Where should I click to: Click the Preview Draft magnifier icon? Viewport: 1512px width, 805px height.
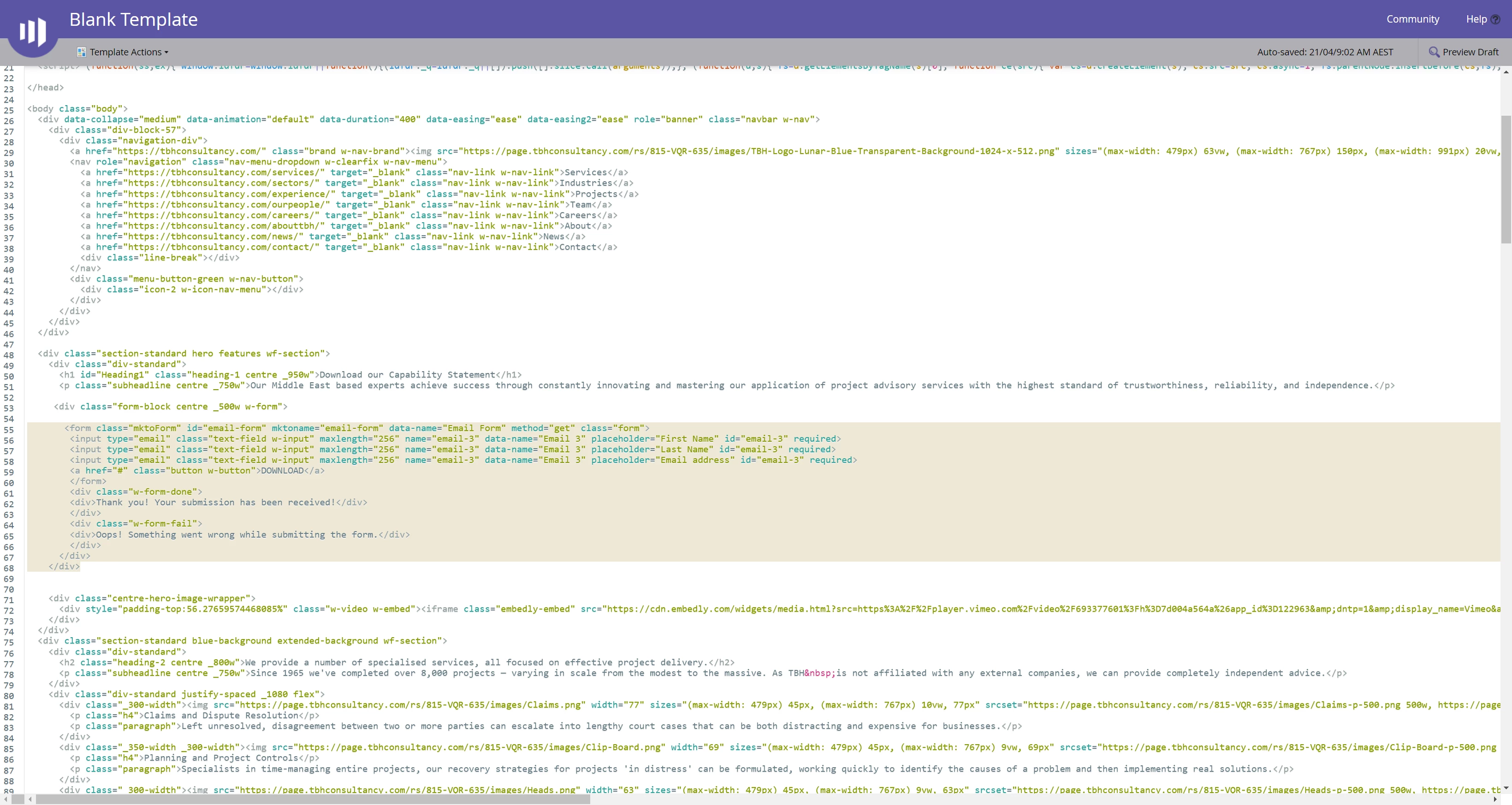[x=1433, y=52]
